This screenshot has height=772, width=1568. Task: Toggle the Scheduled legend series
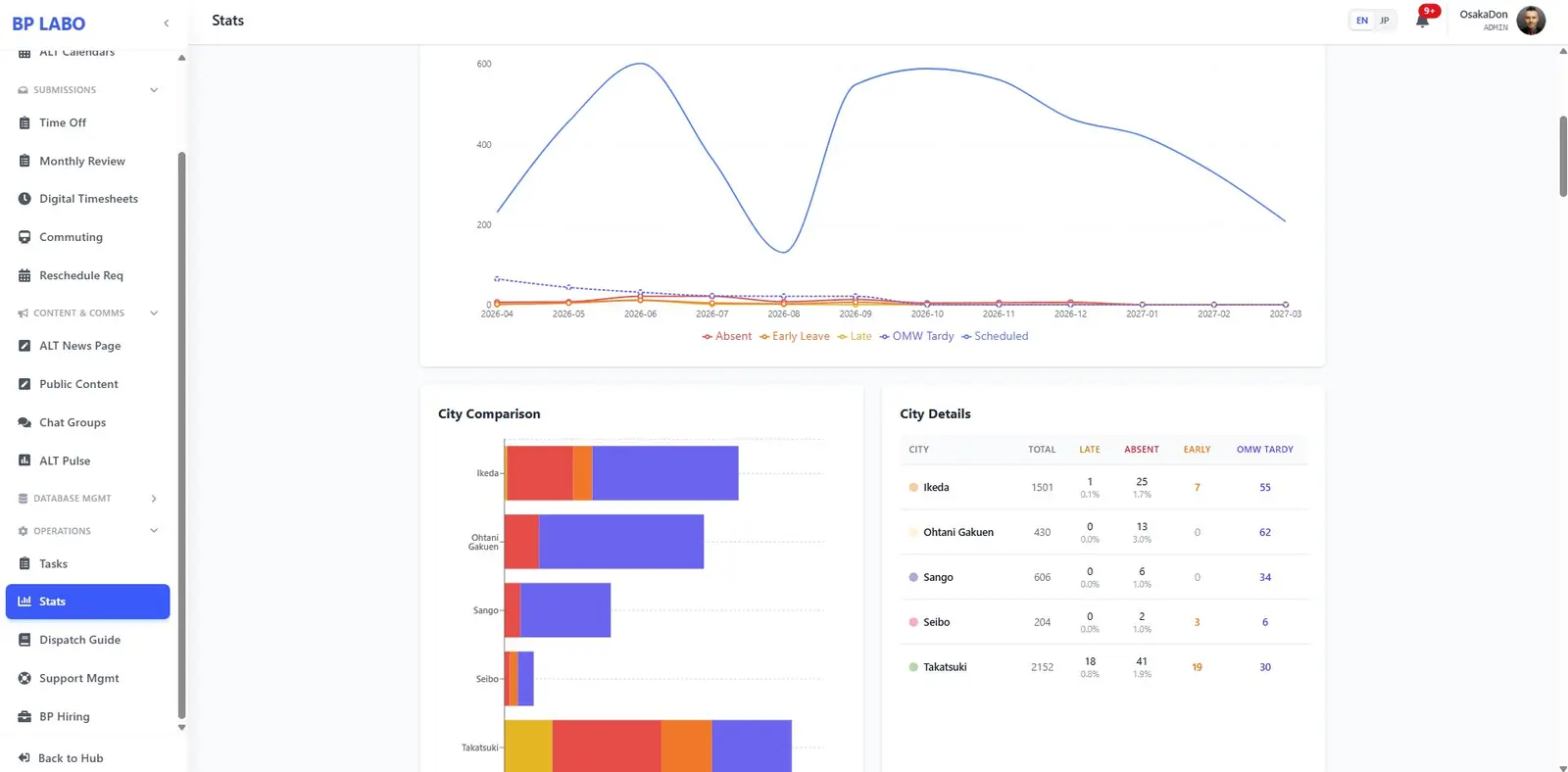tap(995, 336)
